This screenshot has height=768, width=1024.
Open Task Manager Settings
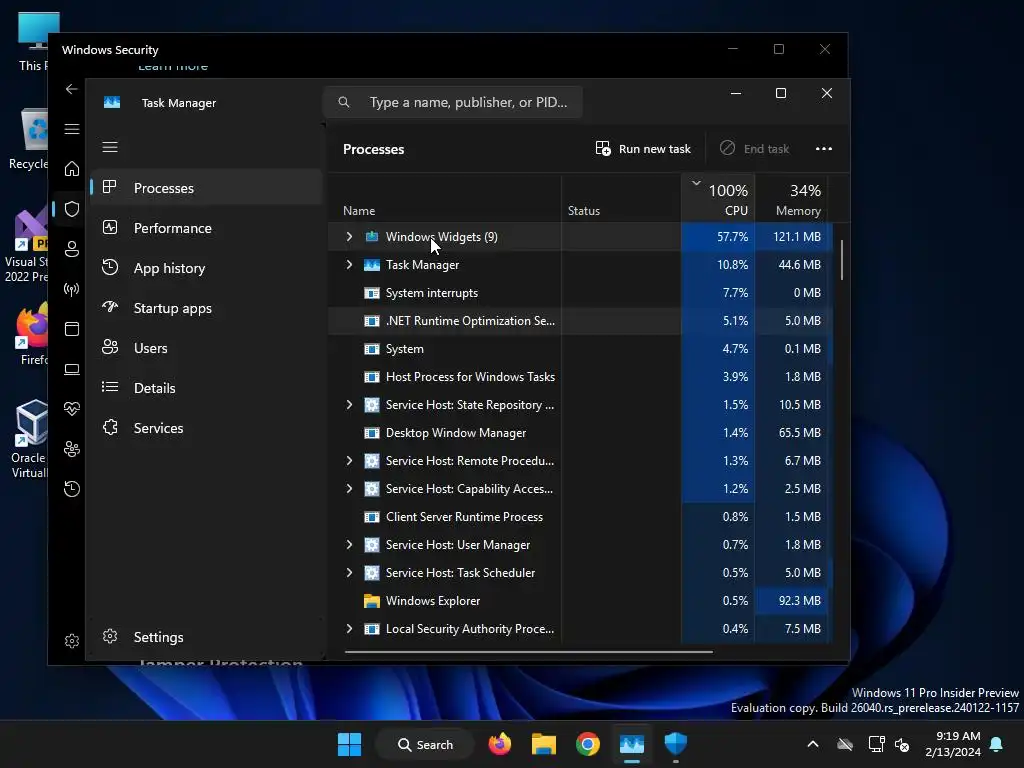click(206, 637)
